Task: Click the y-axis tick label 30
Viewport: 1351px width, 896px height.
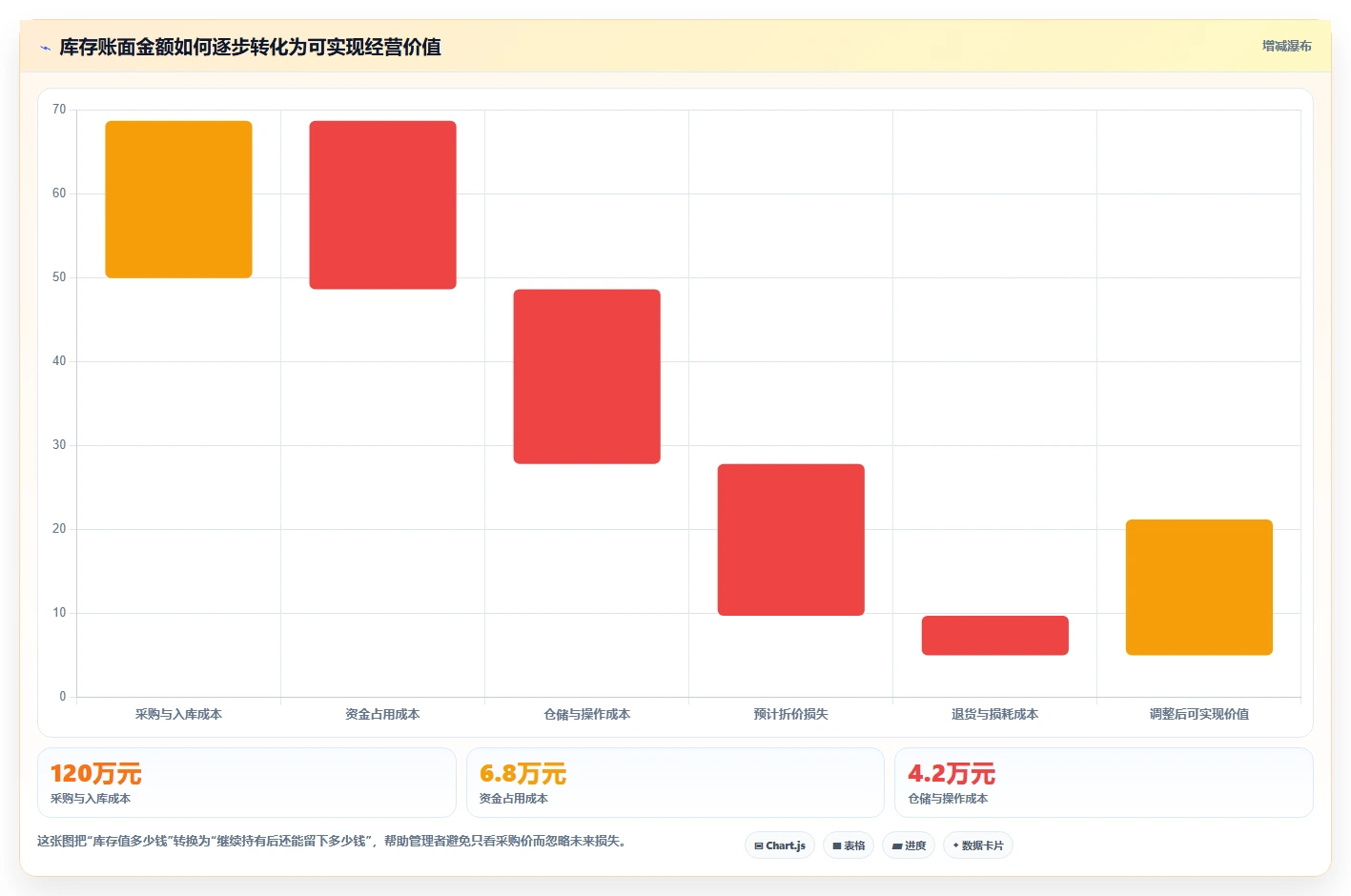Action: click(59, 445)
